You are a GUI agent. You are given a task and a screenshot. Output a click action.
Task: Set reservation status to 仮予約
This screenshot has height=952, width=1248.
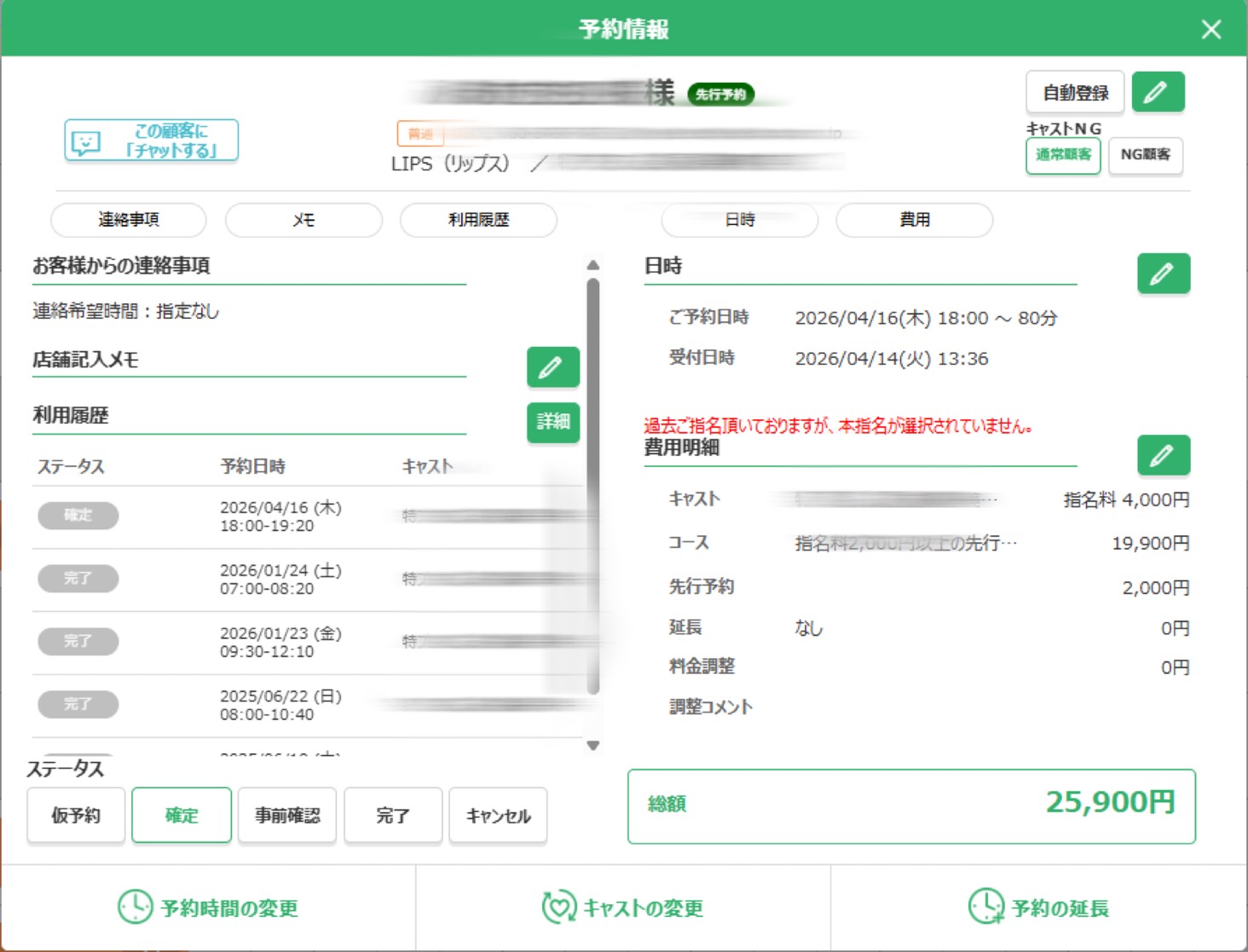pos(76,816)
